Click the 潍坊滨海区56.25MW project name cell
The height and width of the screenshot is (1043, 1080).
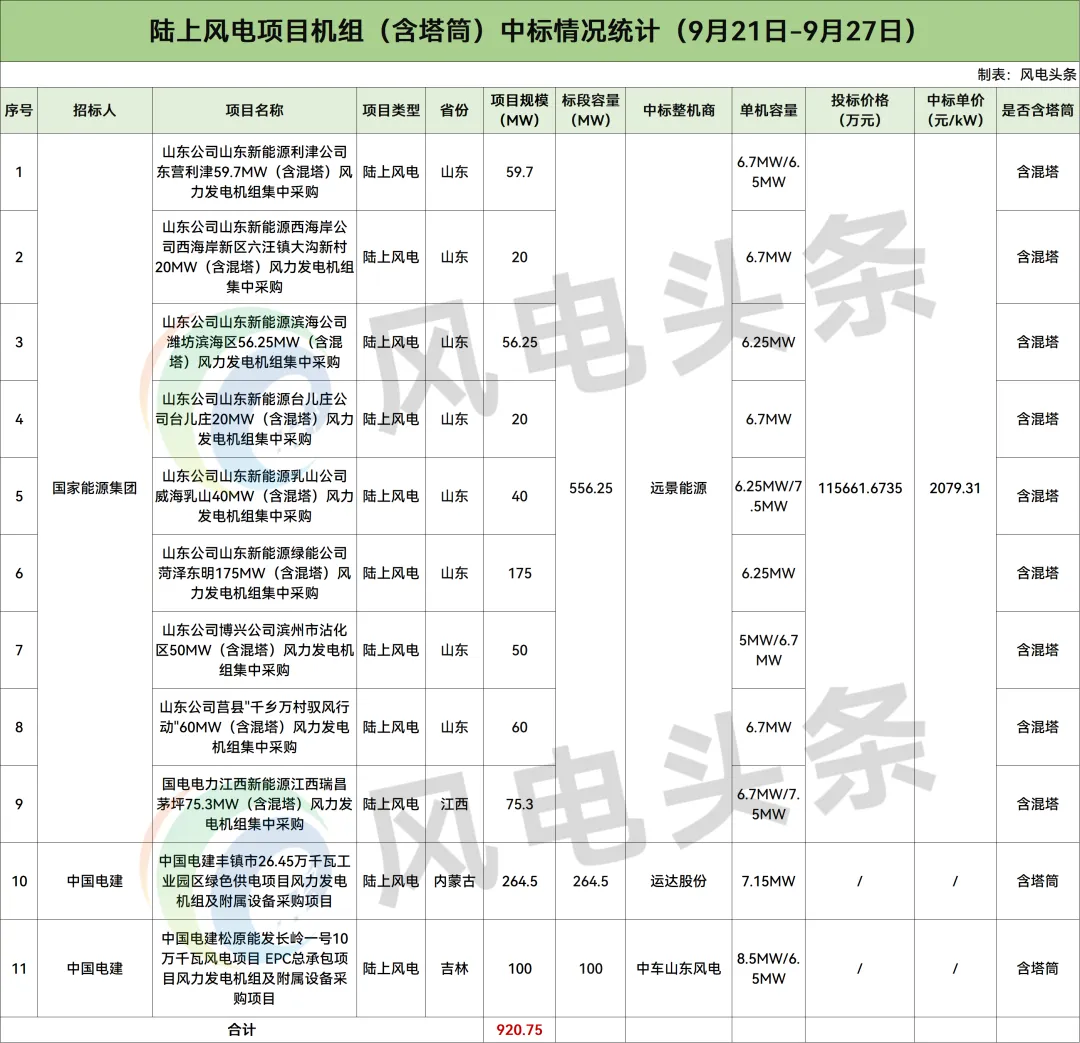(254, 342)
